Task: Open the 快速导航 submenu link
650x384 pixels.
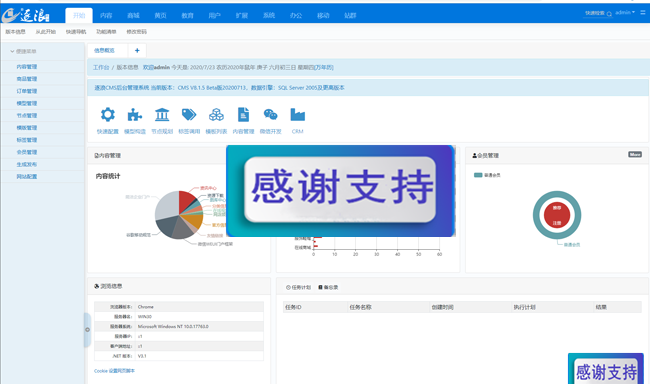Action: click(x=76, y=32)
